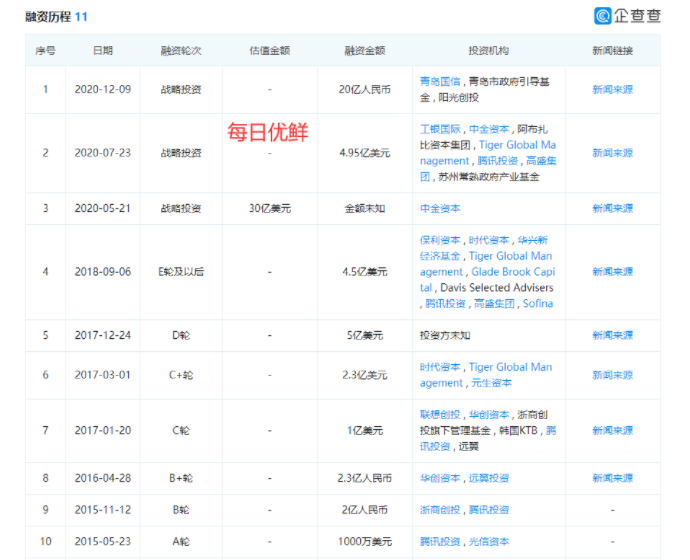Select the valuation cell 30亿美元

(x=270, y=208)
